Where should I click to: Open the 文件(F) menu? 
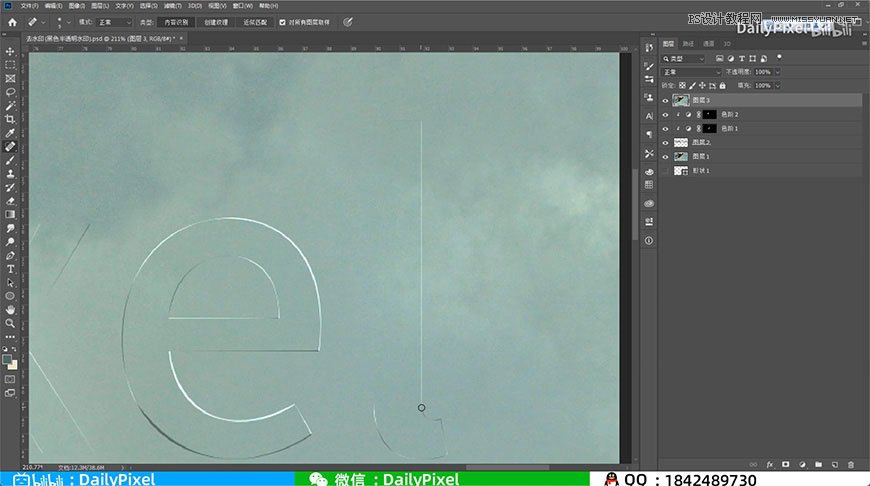click(x=29, y=6)
